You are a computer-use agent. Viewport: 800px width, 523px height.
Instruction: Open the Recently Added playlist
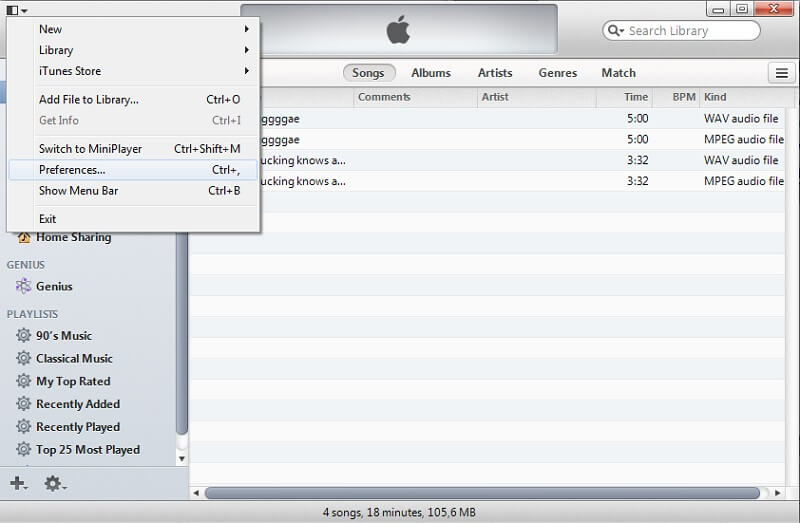(x=78, y=404)
